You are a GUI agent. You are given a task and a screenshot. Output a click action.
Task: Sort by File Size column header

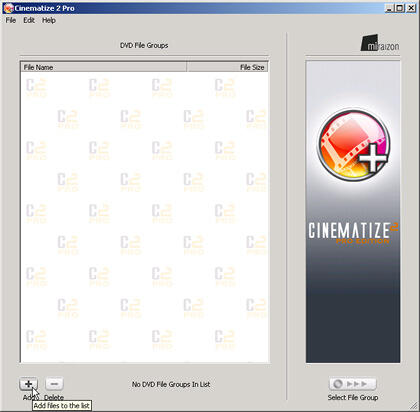[x=227, y=67]
